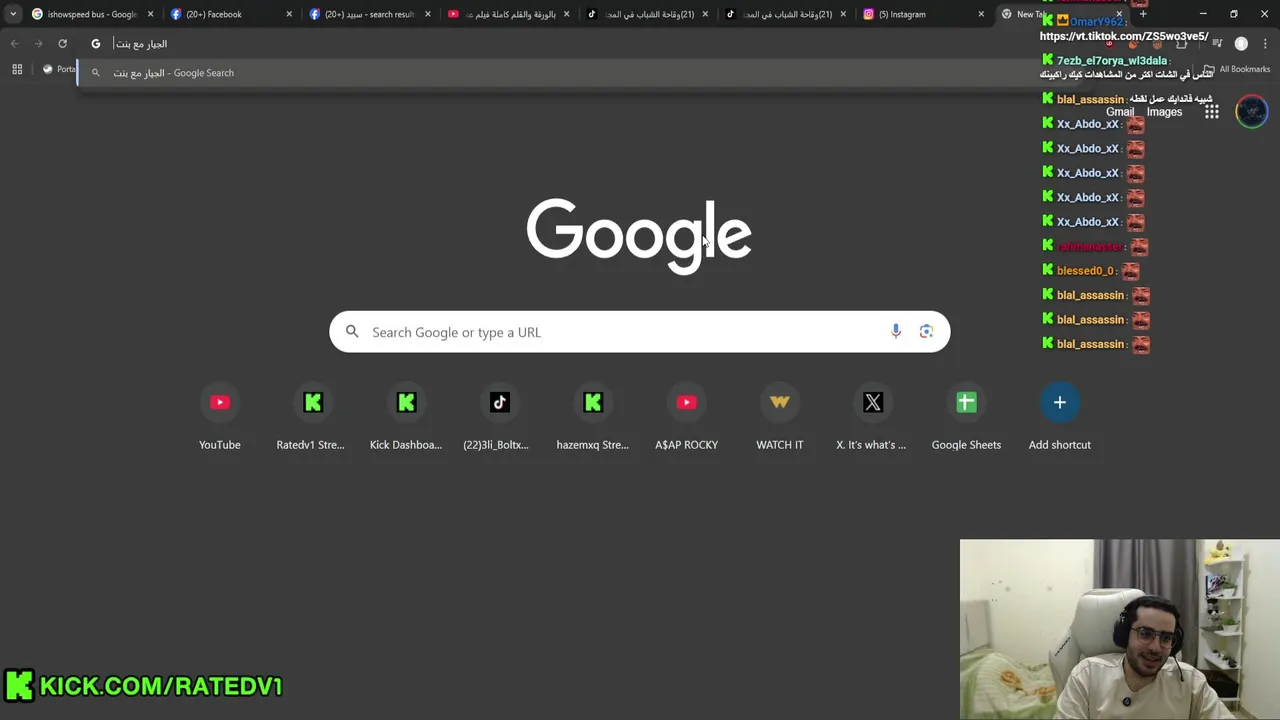
Task: Close the Facebook search results tab
Action: pos(428,14)
